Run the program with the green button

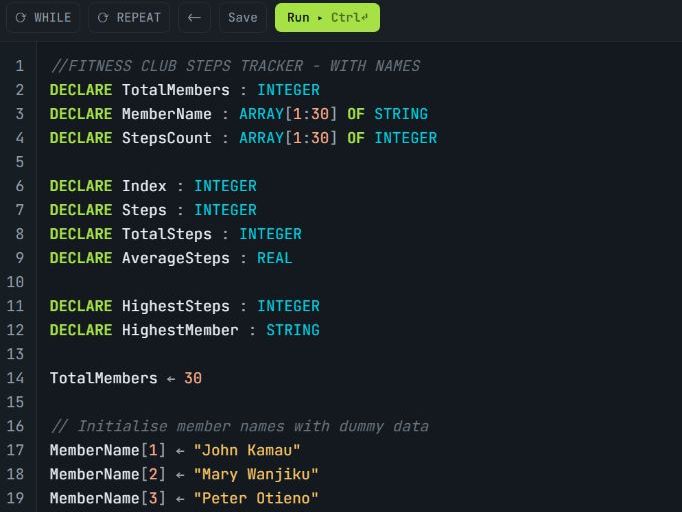point(327,18)
